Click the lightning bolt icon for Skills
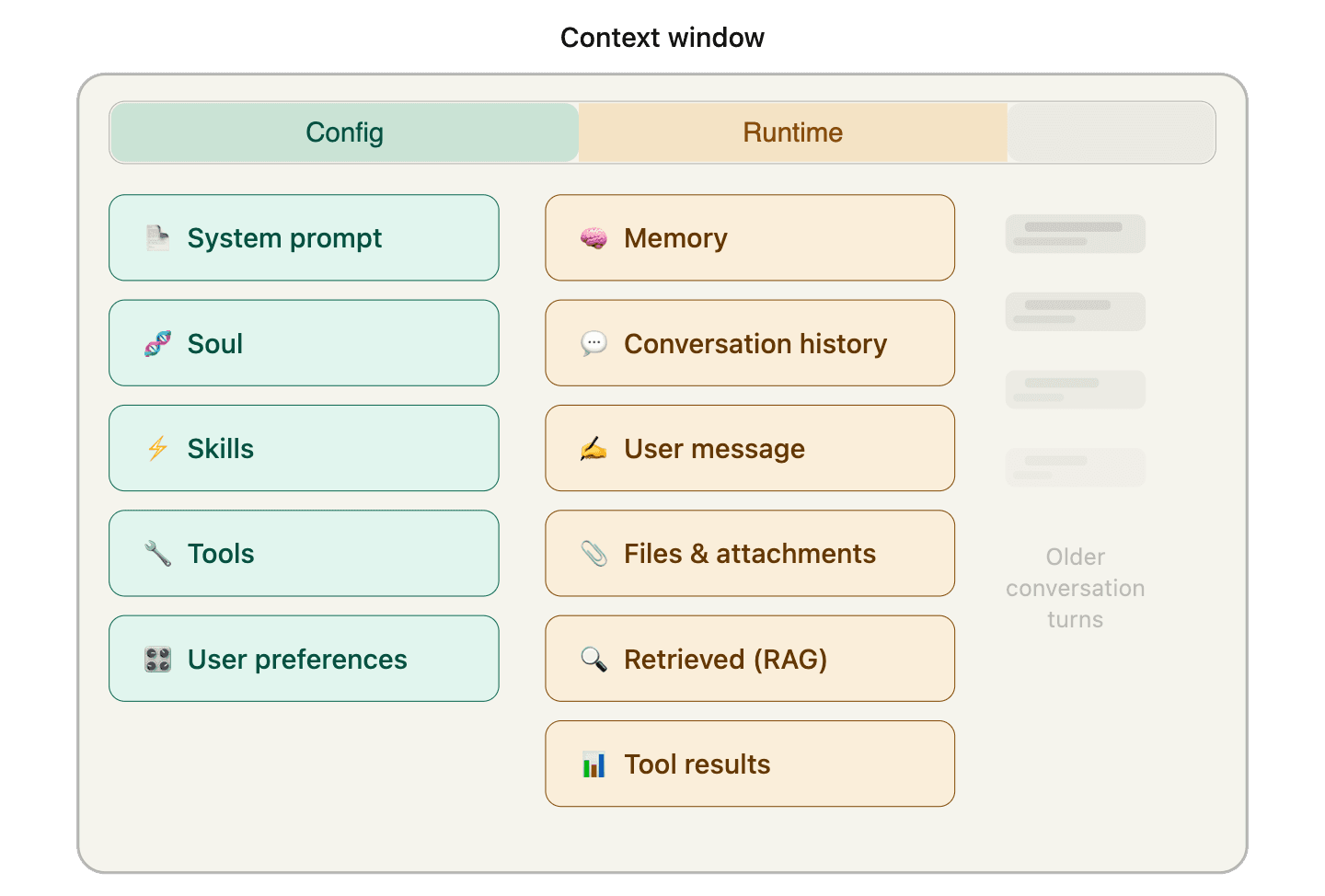Screen dimensions: 1325x896 point(156,448)
